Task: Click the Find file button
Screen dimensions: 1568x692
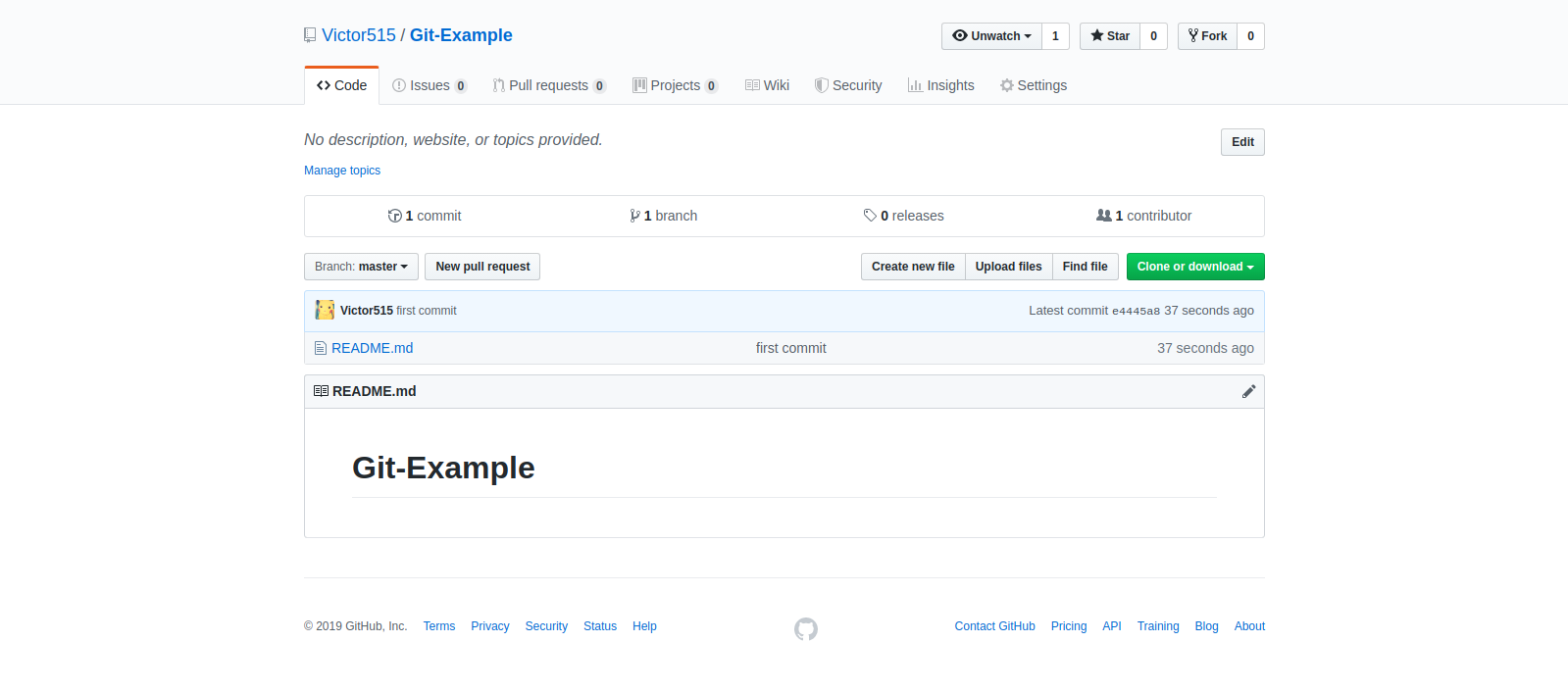Action: click(x=1085, y=267)
